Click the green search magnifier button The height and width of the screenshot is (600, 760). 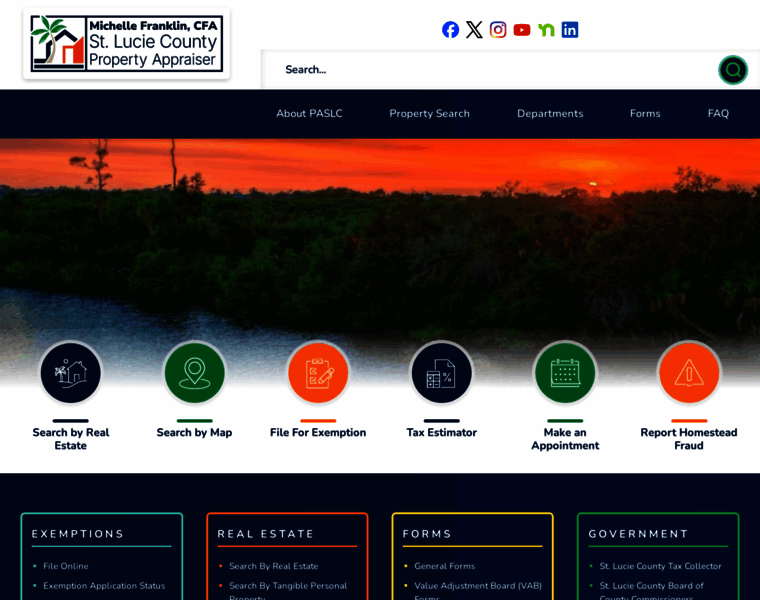732,70
